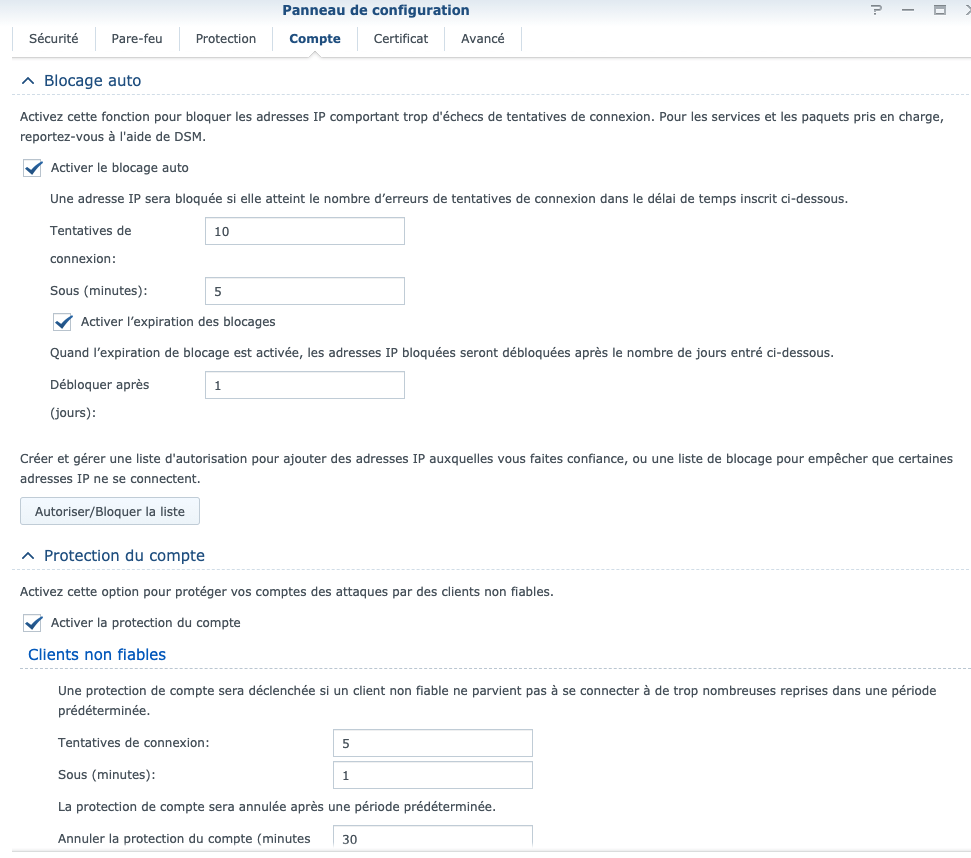Switch to the Sécurité tab
The height and width of the screenshot is (858, 971).
click(x=54, y=38)
